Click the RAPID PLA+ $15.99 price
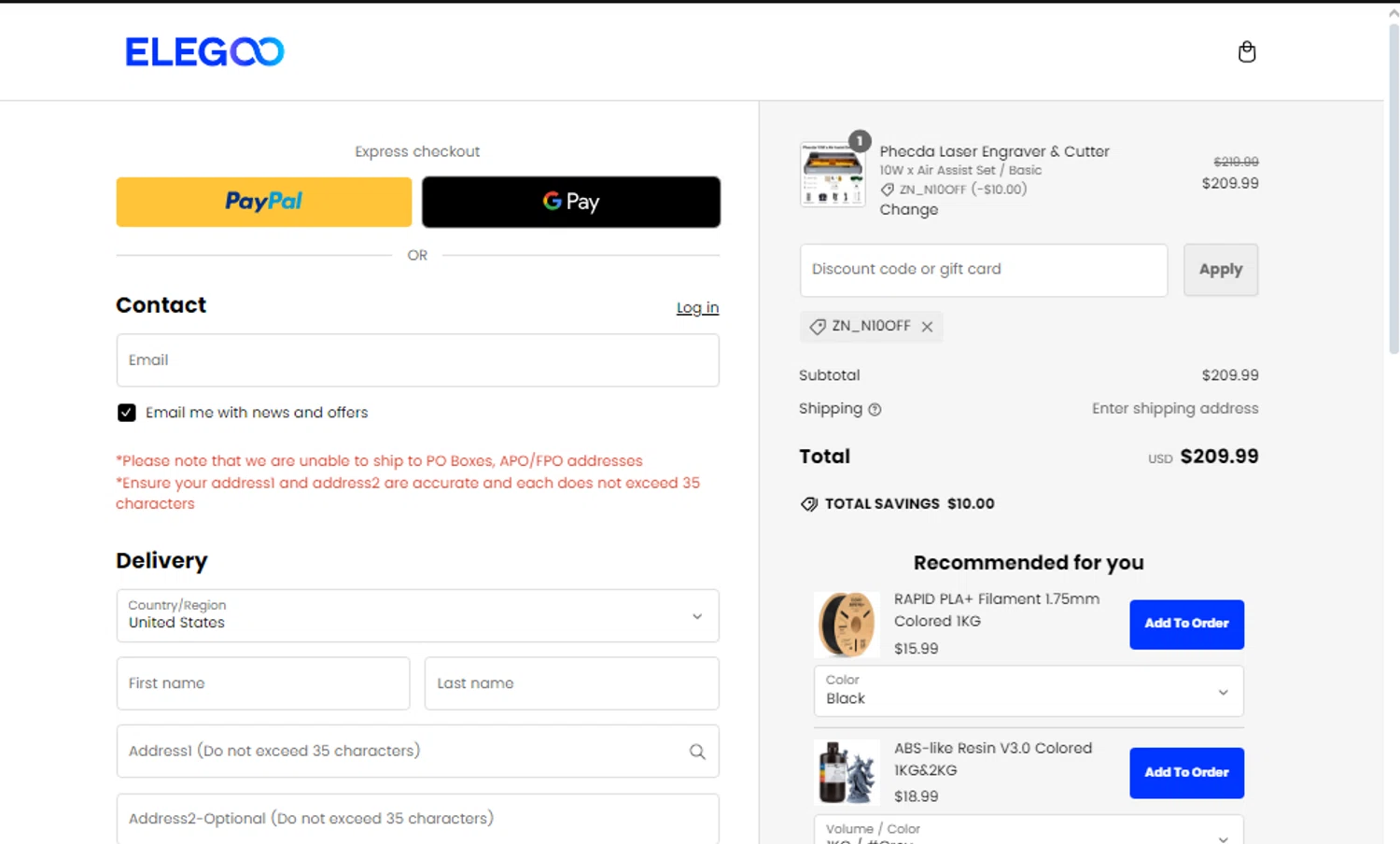The height and width of the screenshot is (844, 1400). 916,649
